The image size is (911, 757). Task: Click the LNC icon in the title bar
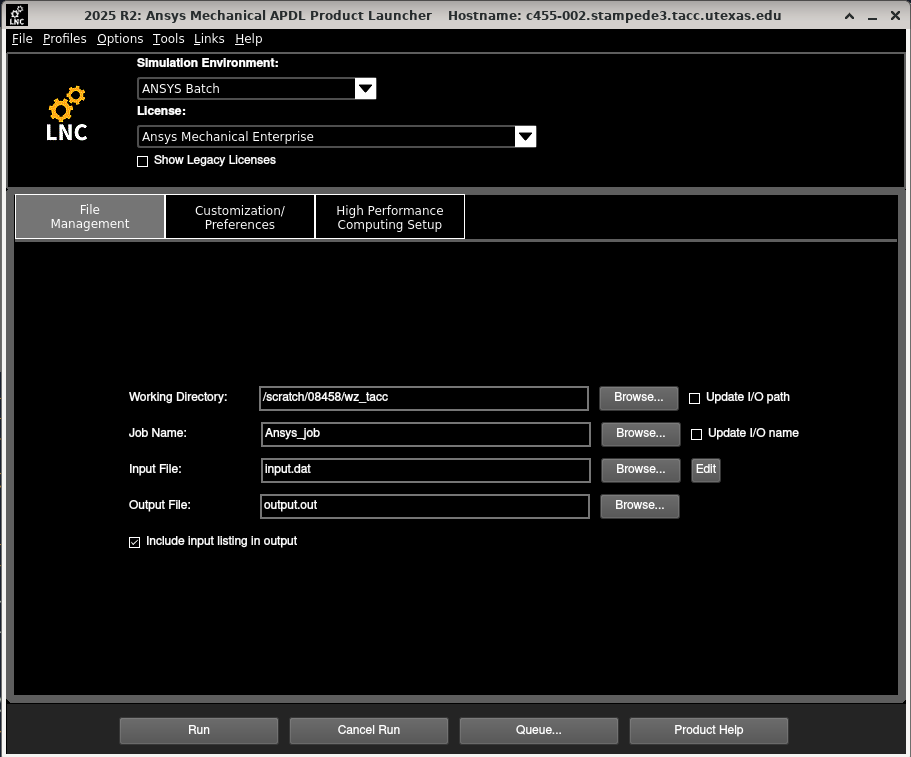(17, 16)
